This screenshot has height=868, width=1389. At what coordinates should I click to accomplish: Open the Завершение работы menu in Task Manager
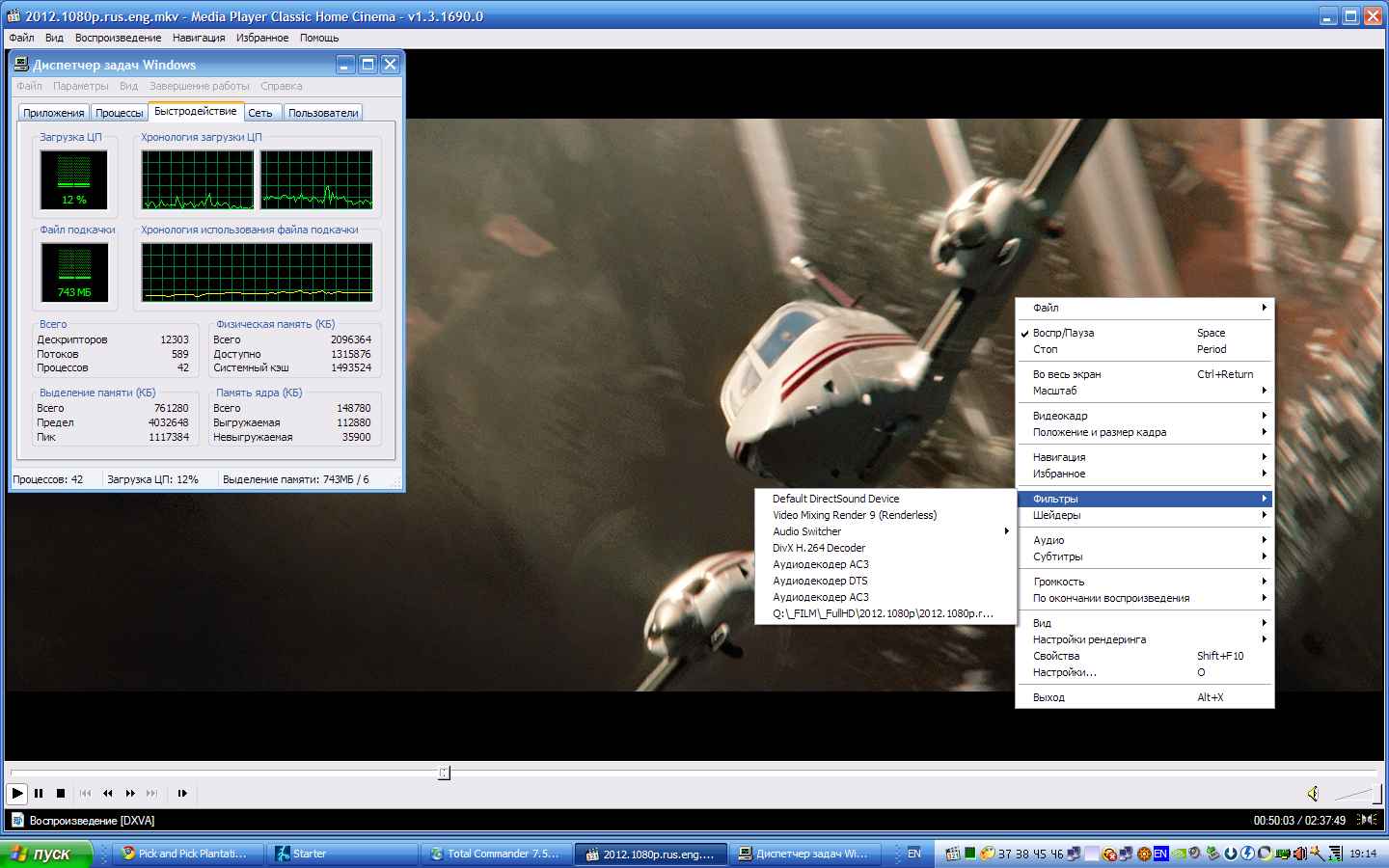coord(200,86)
